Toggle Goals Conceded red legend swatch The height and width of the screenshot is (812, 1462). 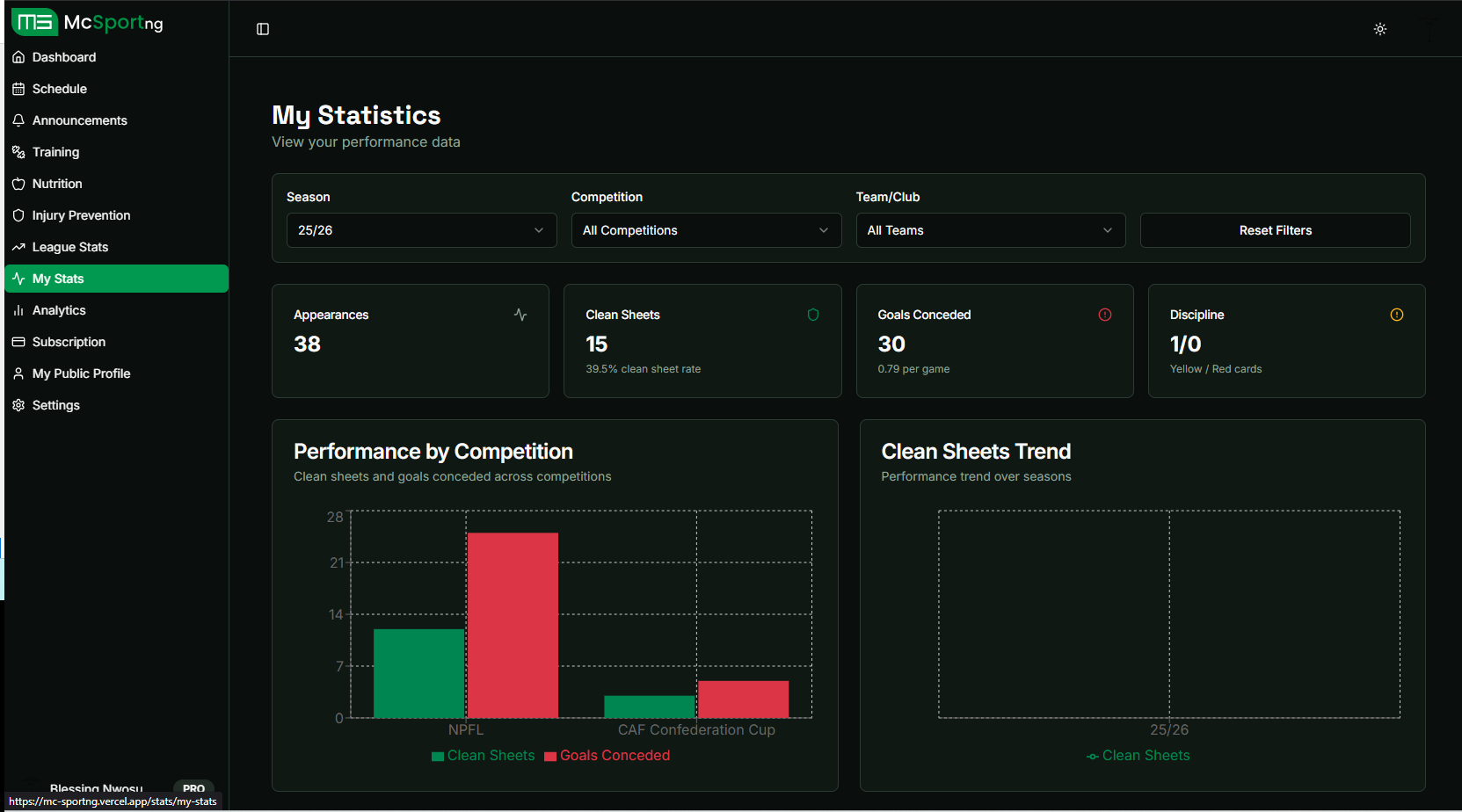click(550, 757)
